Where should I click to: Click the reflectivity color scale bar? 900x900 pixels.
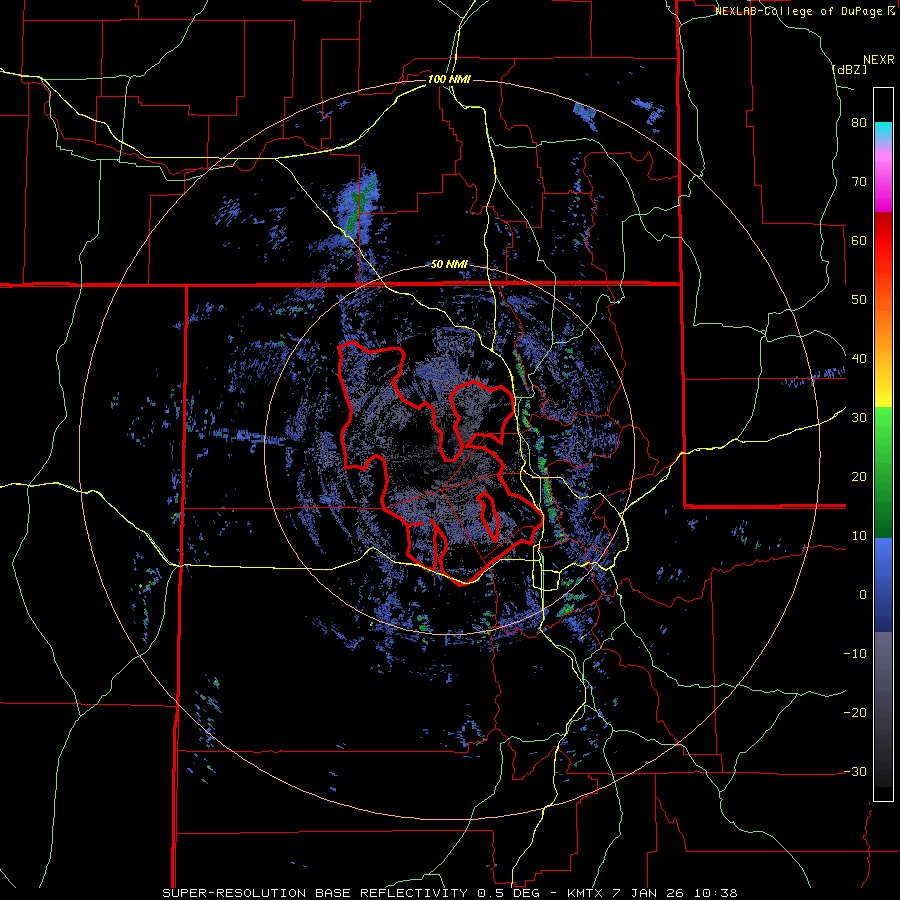883,444
